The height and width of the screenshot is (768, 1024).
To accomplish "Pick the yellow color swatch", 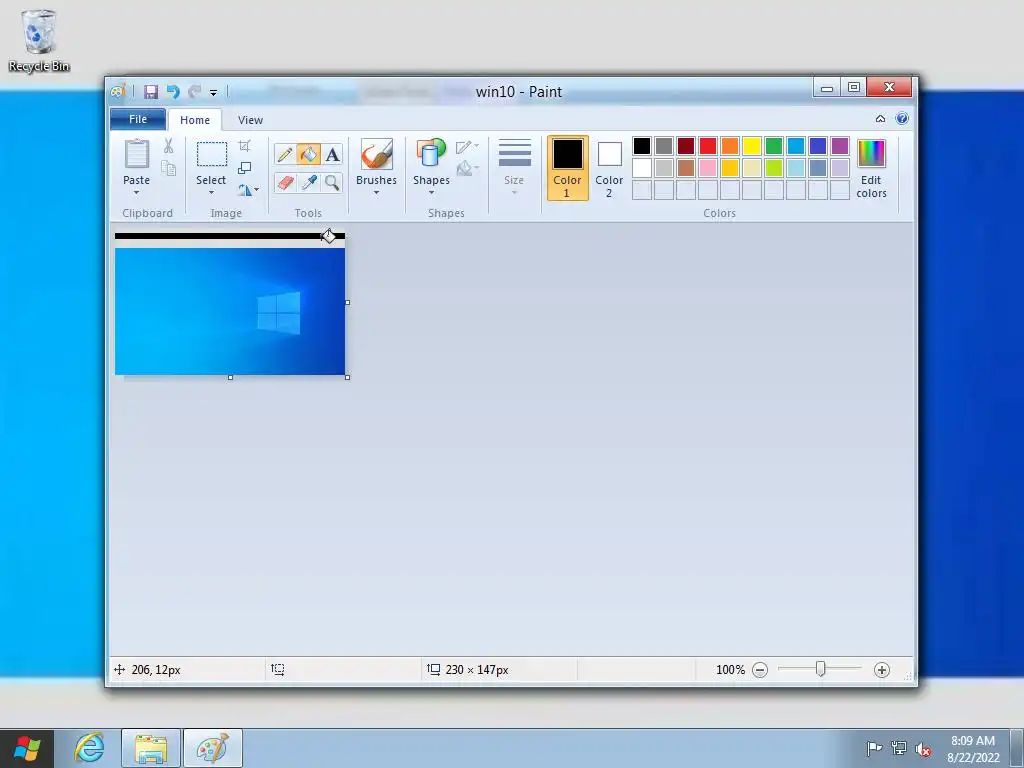I will [x=752, y=146].
